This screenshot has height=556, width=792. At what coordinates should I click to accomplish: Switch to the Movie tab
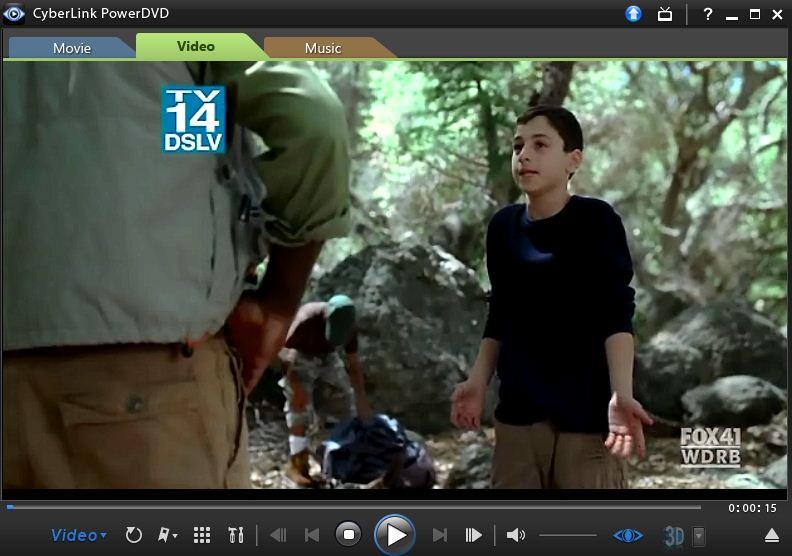tap(72, 48)
